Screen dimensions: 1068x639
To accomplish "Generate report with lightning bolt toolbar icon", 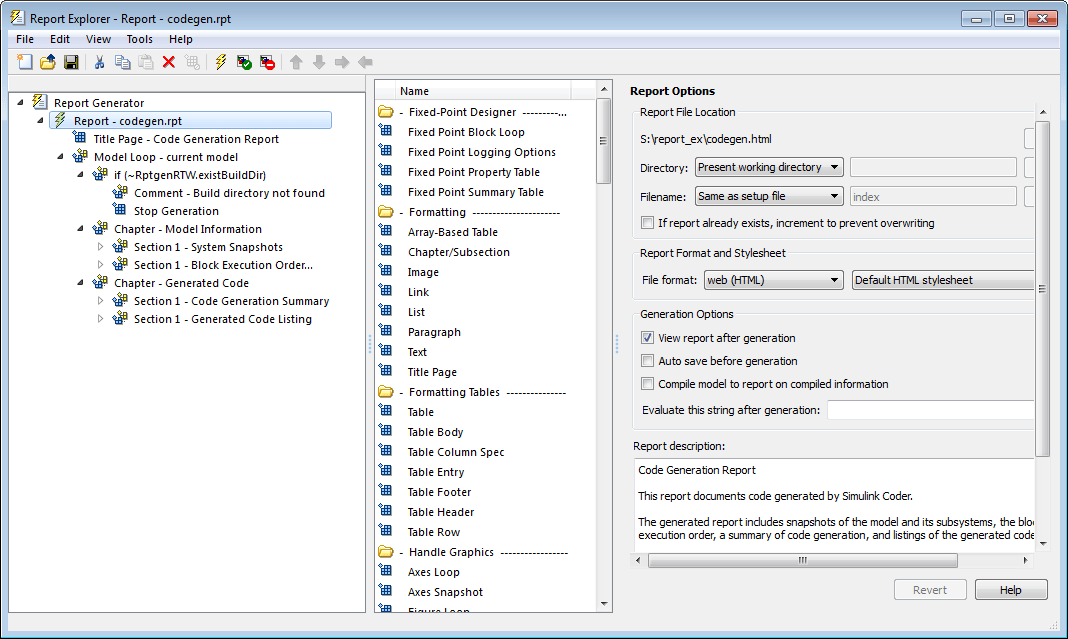I will (221, 63).
